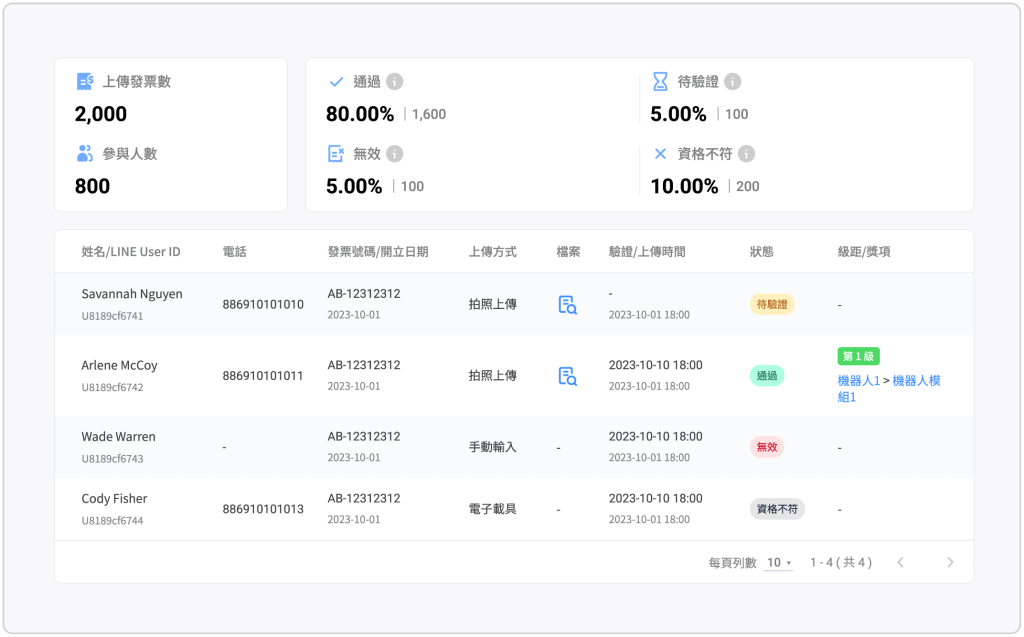Click the green 通過 status badge
This screenshot has height=637, width=1024.
pyautogui.click(x=767, y=376)
